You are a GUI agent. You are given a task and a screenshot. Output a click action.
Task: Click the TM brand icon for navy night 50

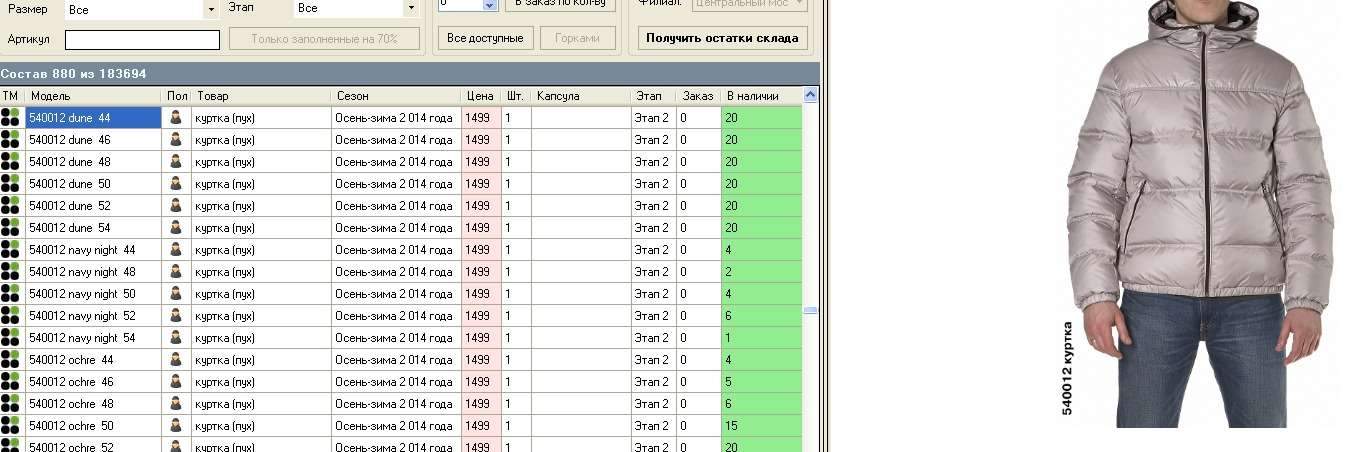(x=10, y=294)
